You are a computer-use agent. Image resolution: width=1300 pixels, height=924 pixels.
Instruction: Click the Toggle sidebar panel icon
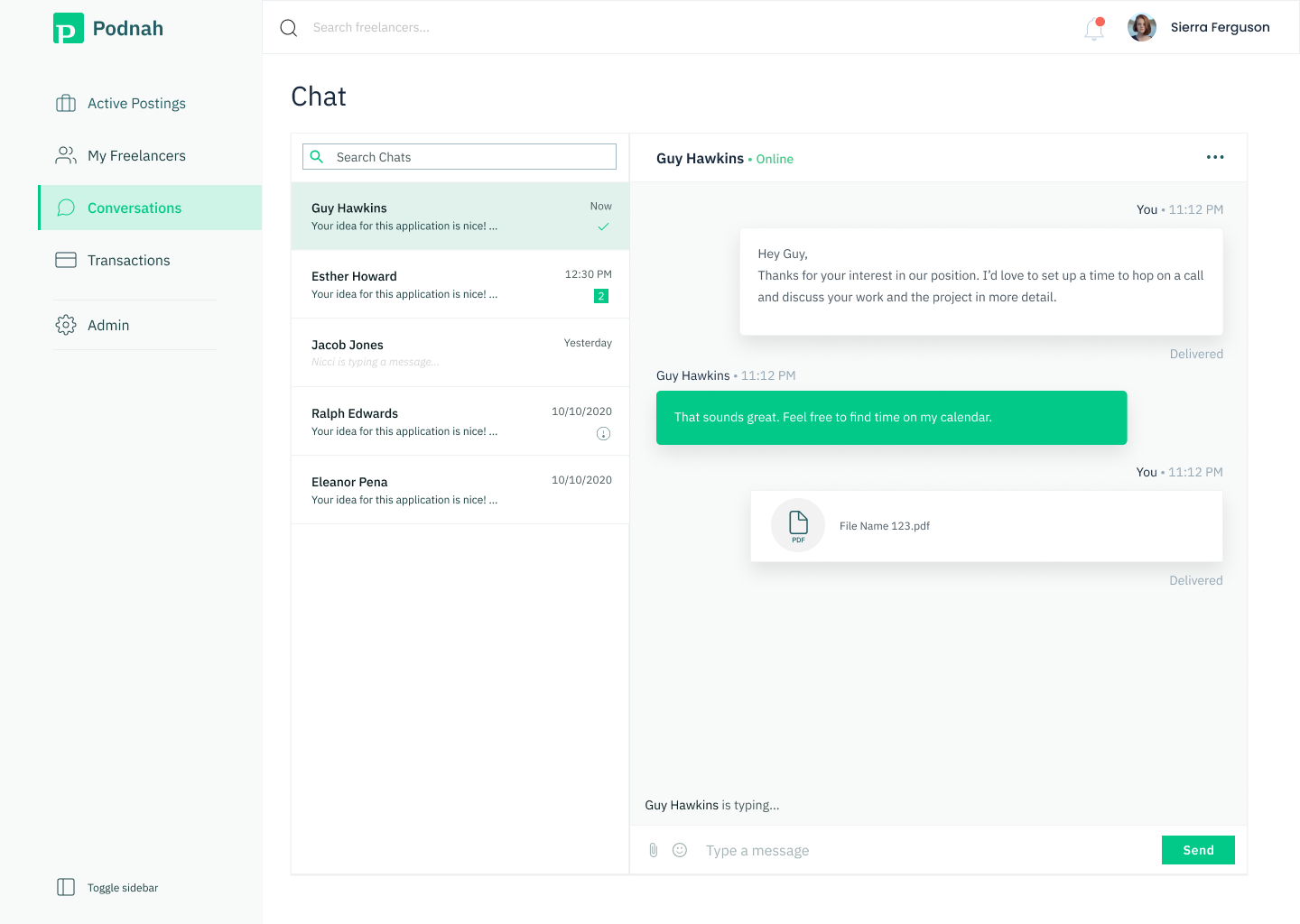tap(66, 887)
